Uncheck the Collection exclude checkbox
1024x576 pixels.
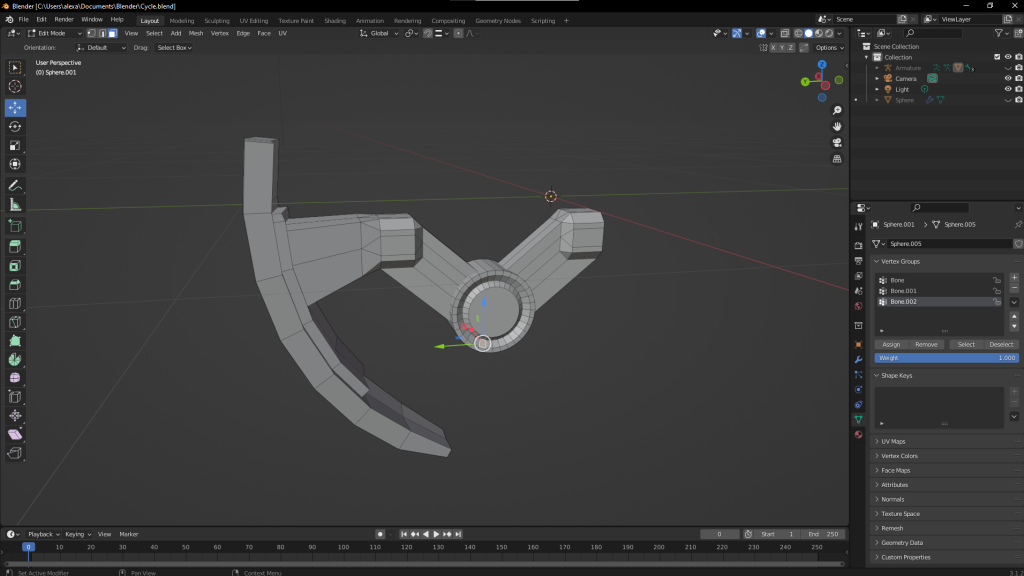pos(996,57)
